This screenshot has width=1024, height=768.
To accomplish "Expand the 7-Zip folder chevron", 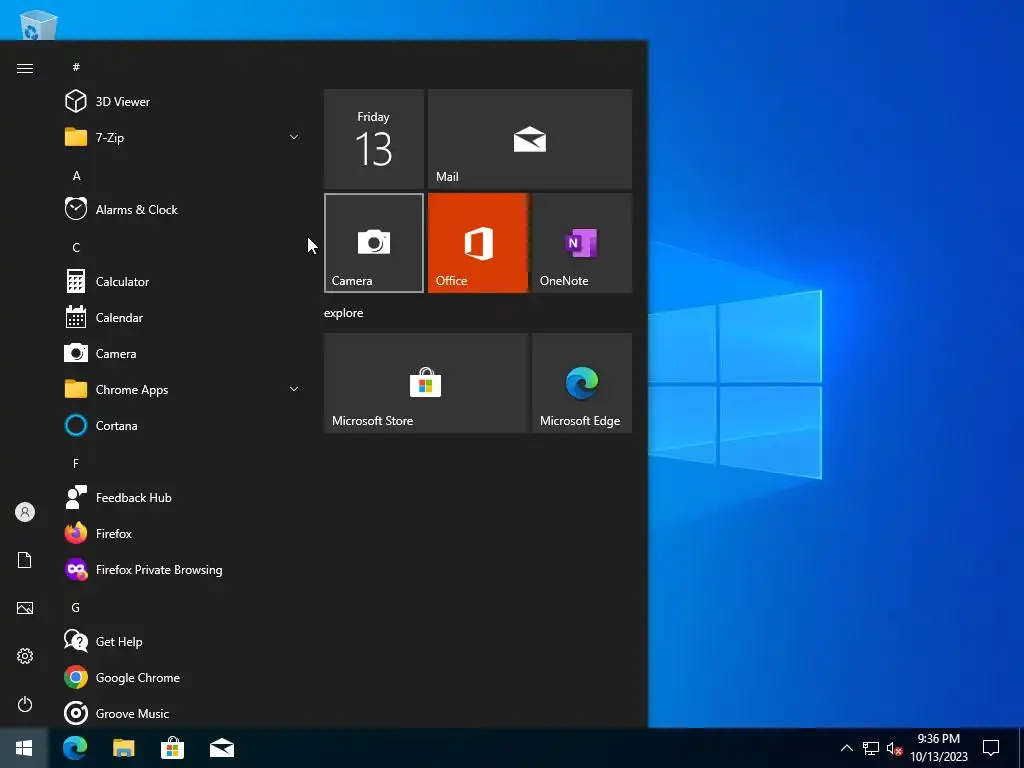I will tap(294, 137).
